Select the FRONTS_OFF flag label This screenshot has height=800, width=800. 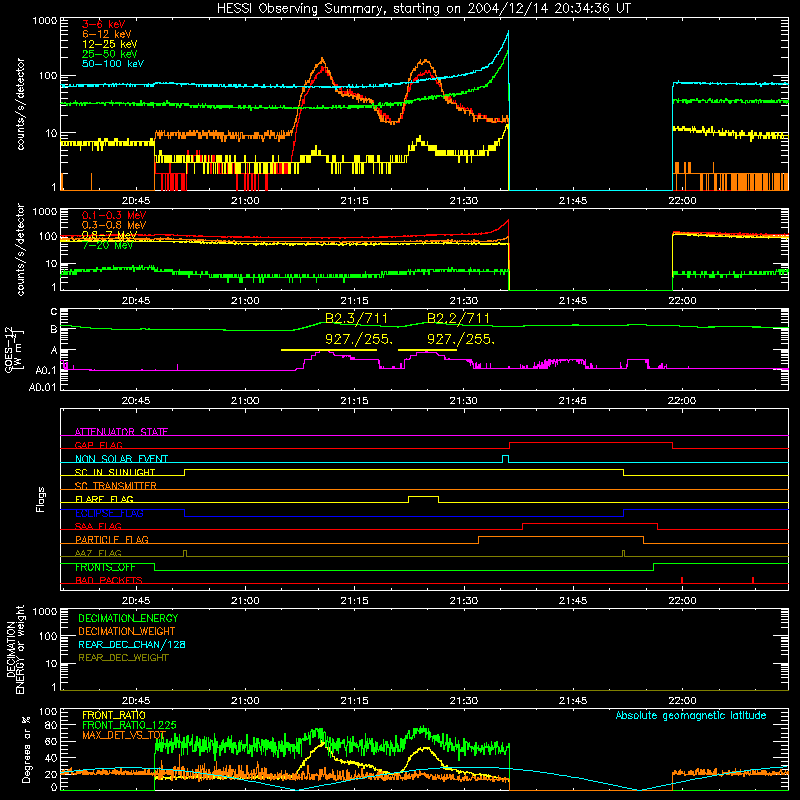pos(105,567)
